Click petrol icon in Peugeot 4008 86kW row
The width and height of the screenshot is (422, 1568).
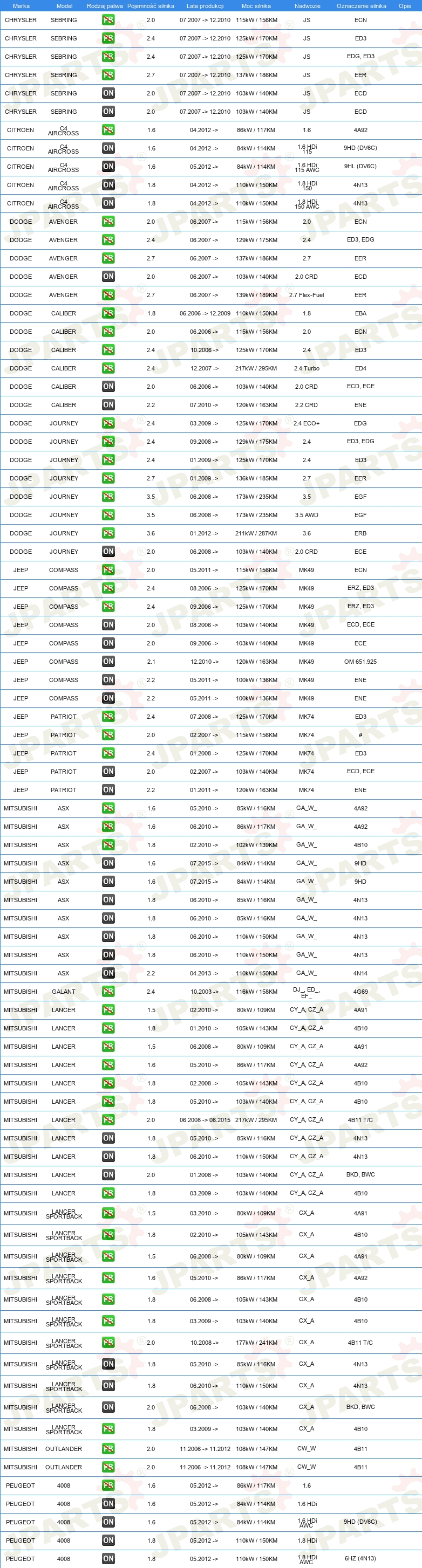108,1485
